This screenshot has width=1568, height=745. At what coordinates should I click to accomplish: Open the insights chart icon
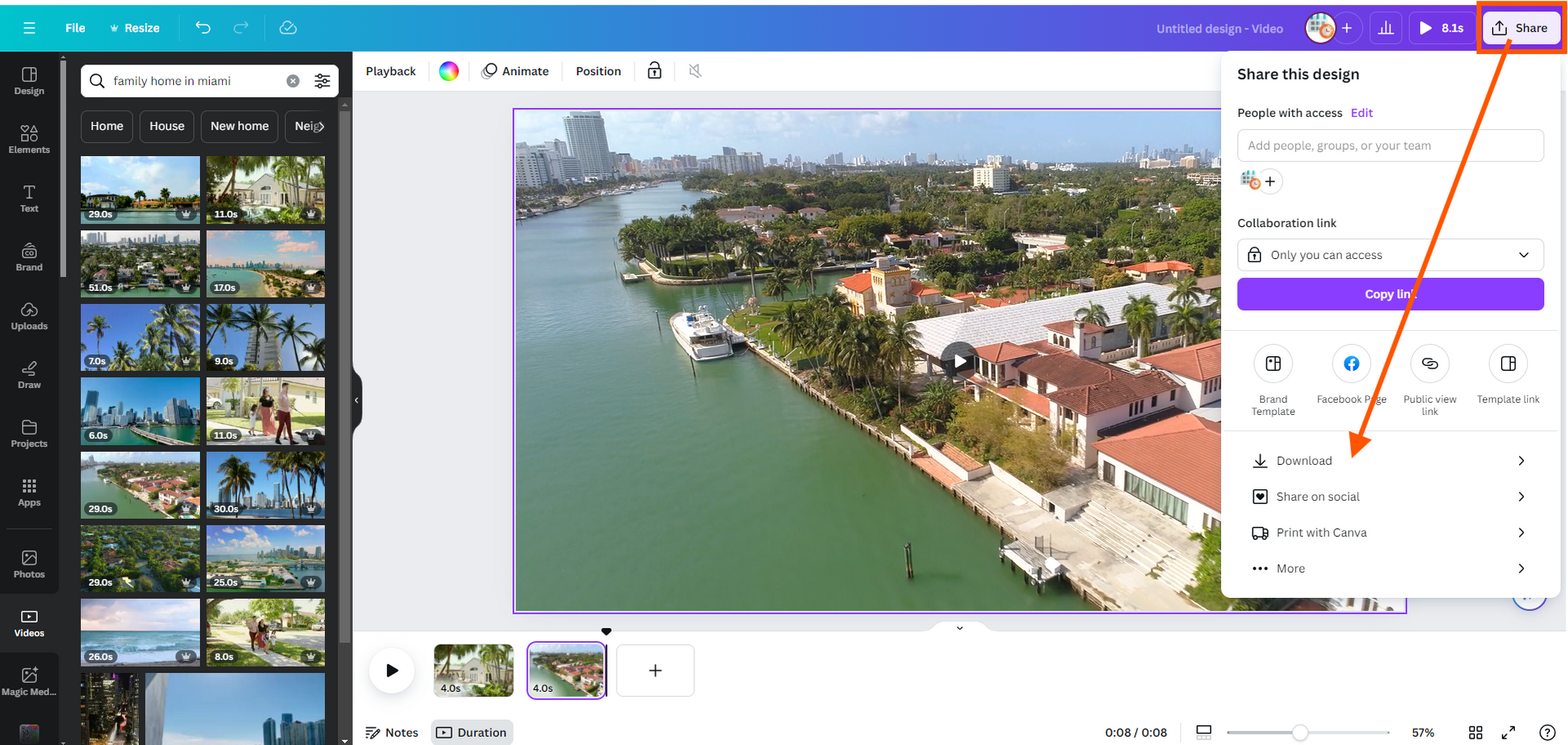point(1386,28)
